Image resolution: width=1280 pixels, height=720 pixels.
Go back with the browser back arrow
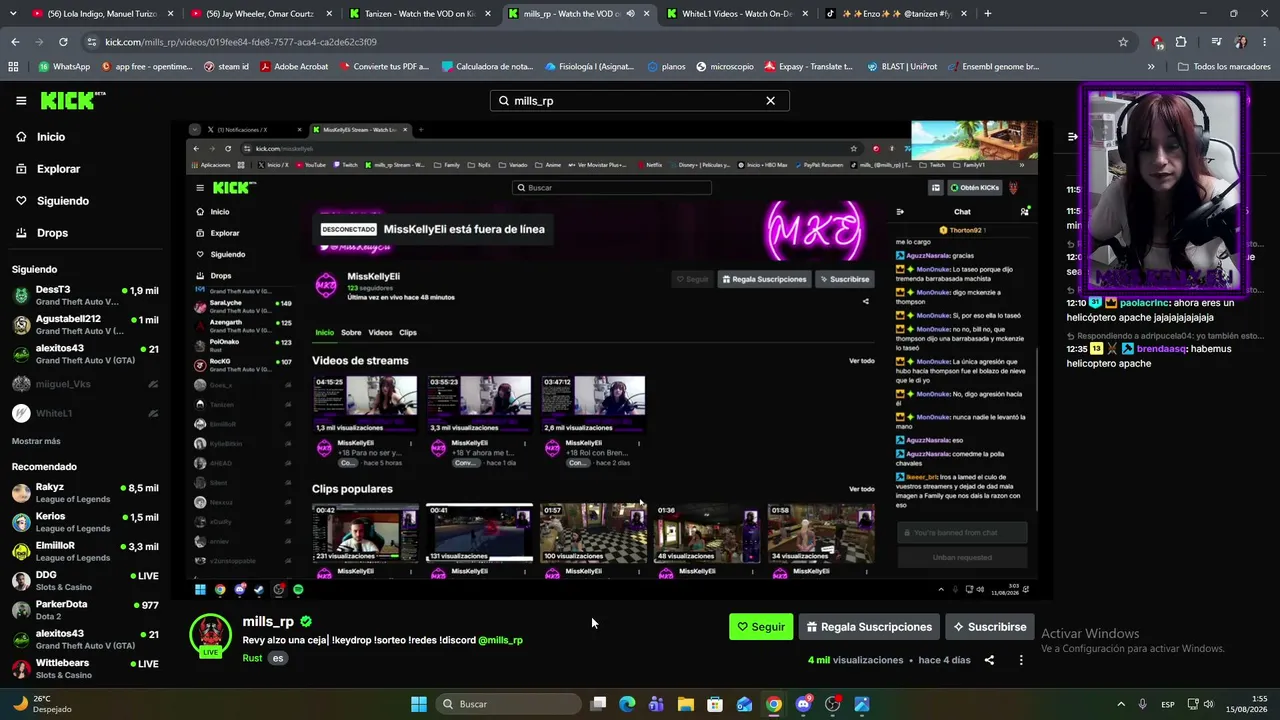(x=15, y=42)
